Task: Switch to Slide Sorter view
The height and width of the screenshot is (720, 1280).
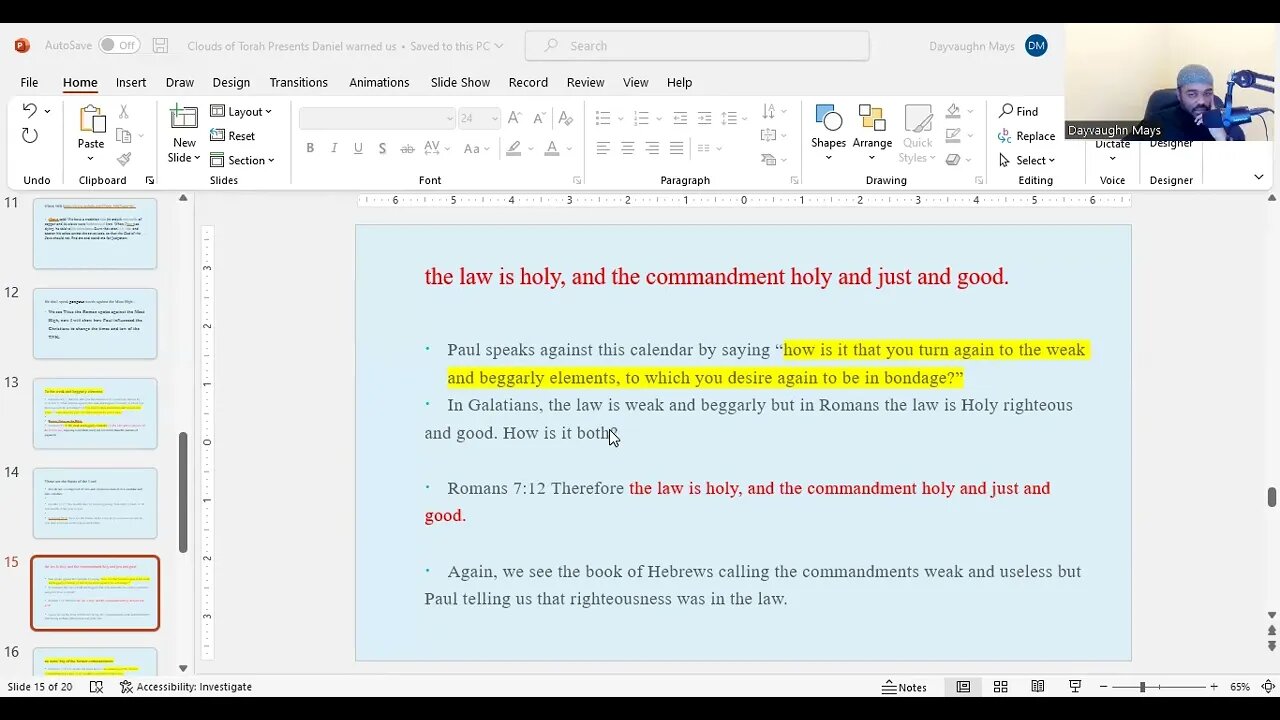Action: (x=1000, y=687)
